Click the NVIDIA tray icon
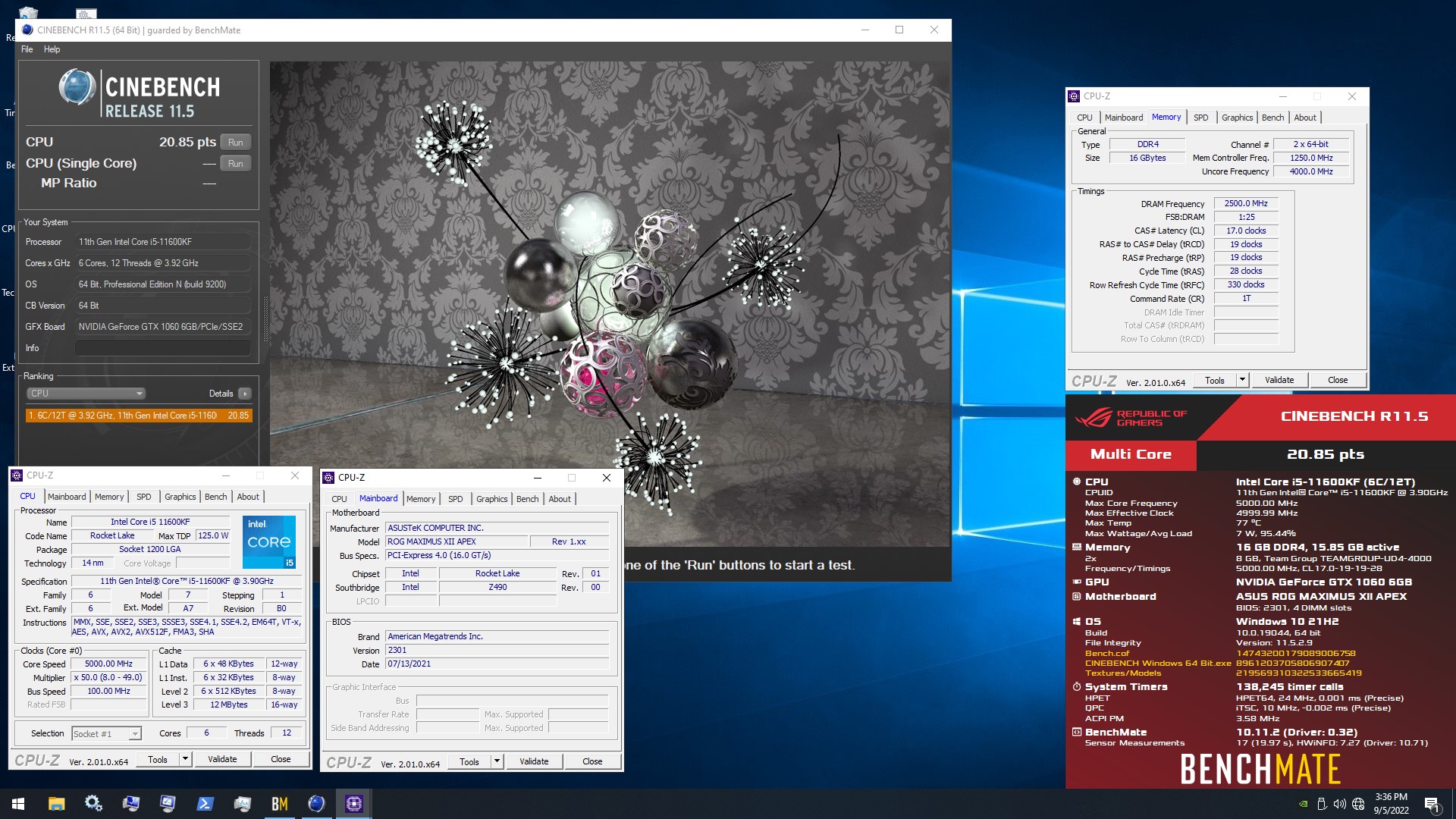 (1303, 804)
